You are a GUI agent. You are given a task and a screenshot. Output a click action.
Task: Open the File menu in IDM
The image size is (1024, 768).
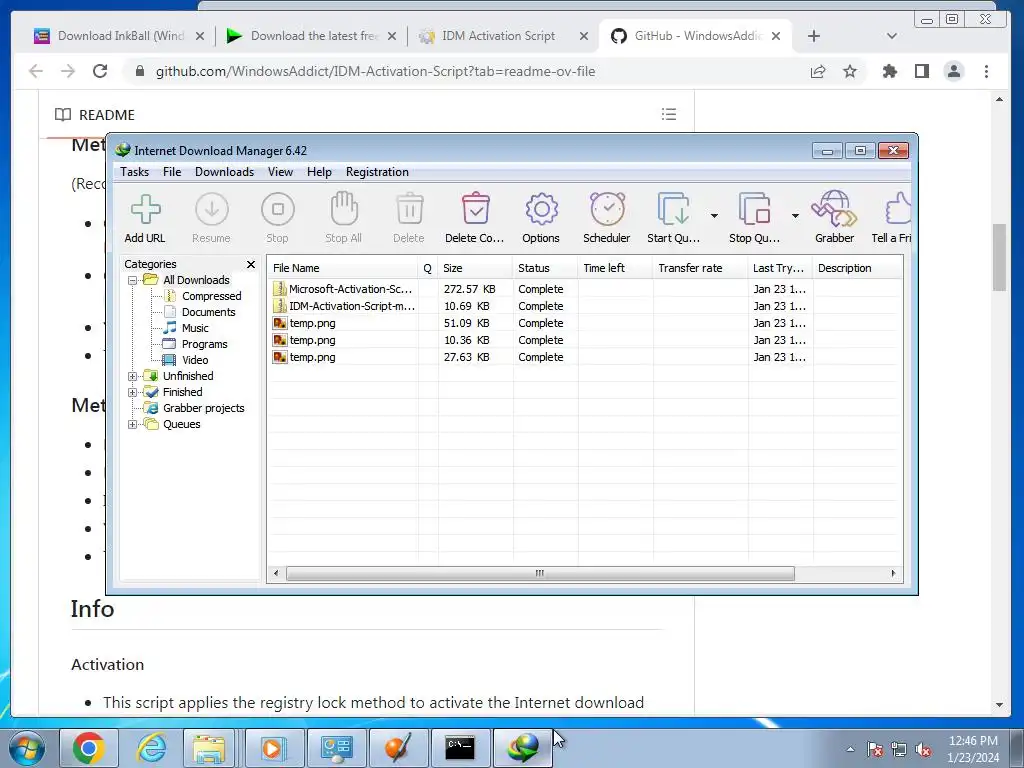(x=172, y=172)
